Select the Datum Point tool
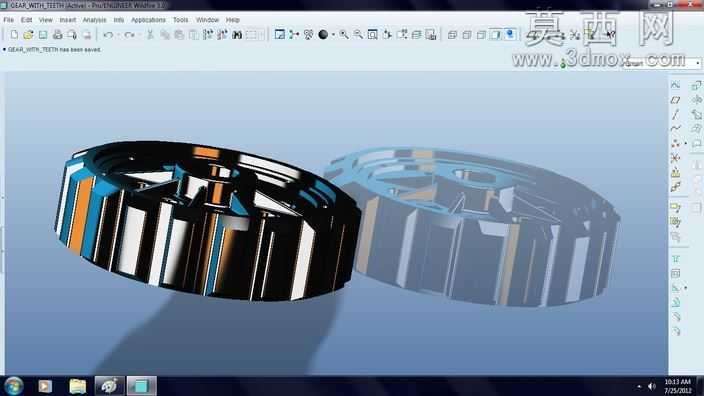The image size is (704, 396). (675, 143)
